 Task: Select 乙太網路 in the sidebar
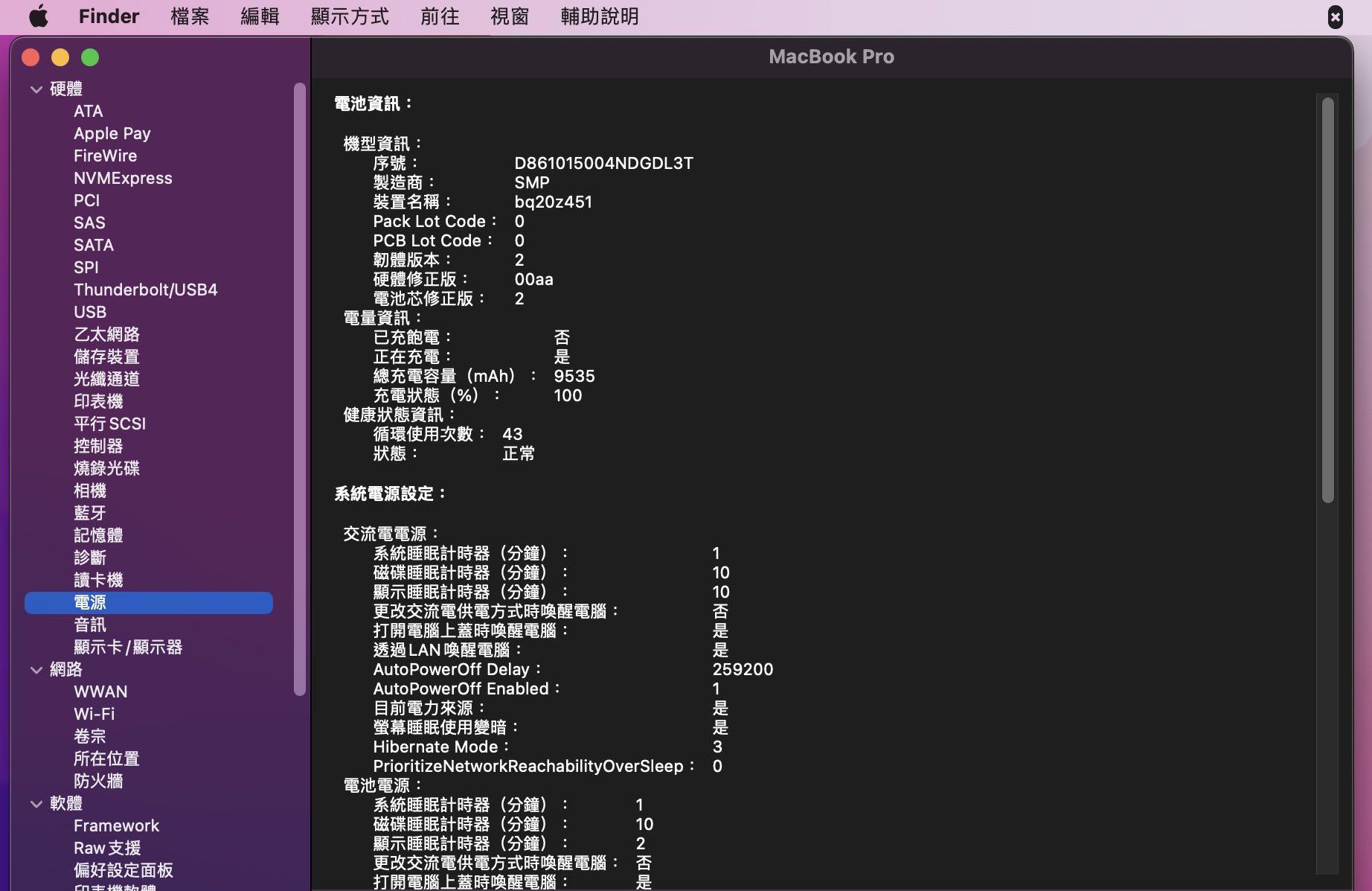(x=106, y=334)
